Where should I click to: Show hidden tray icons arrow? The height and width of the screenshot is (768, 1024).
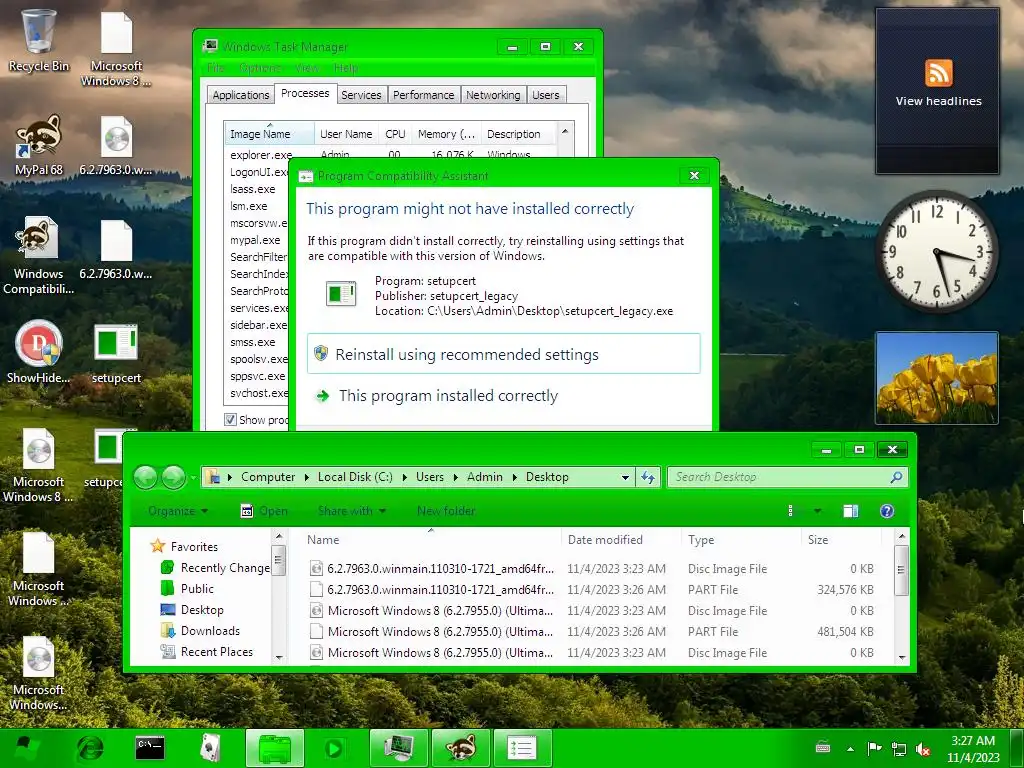tap(850, 749)
